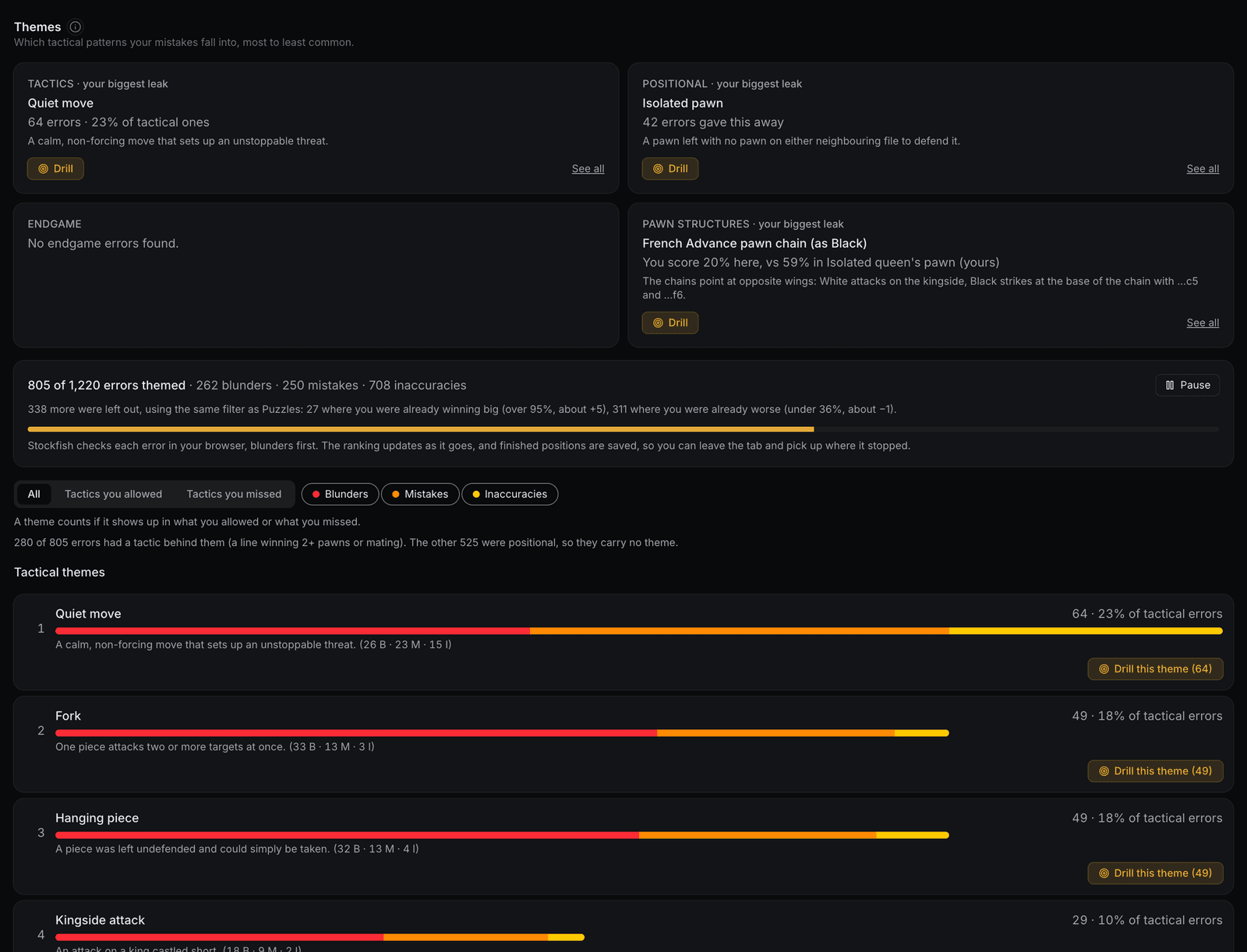Click the Kingside attack severity bar
The image size is (1247, 952).
click(320, 937)
